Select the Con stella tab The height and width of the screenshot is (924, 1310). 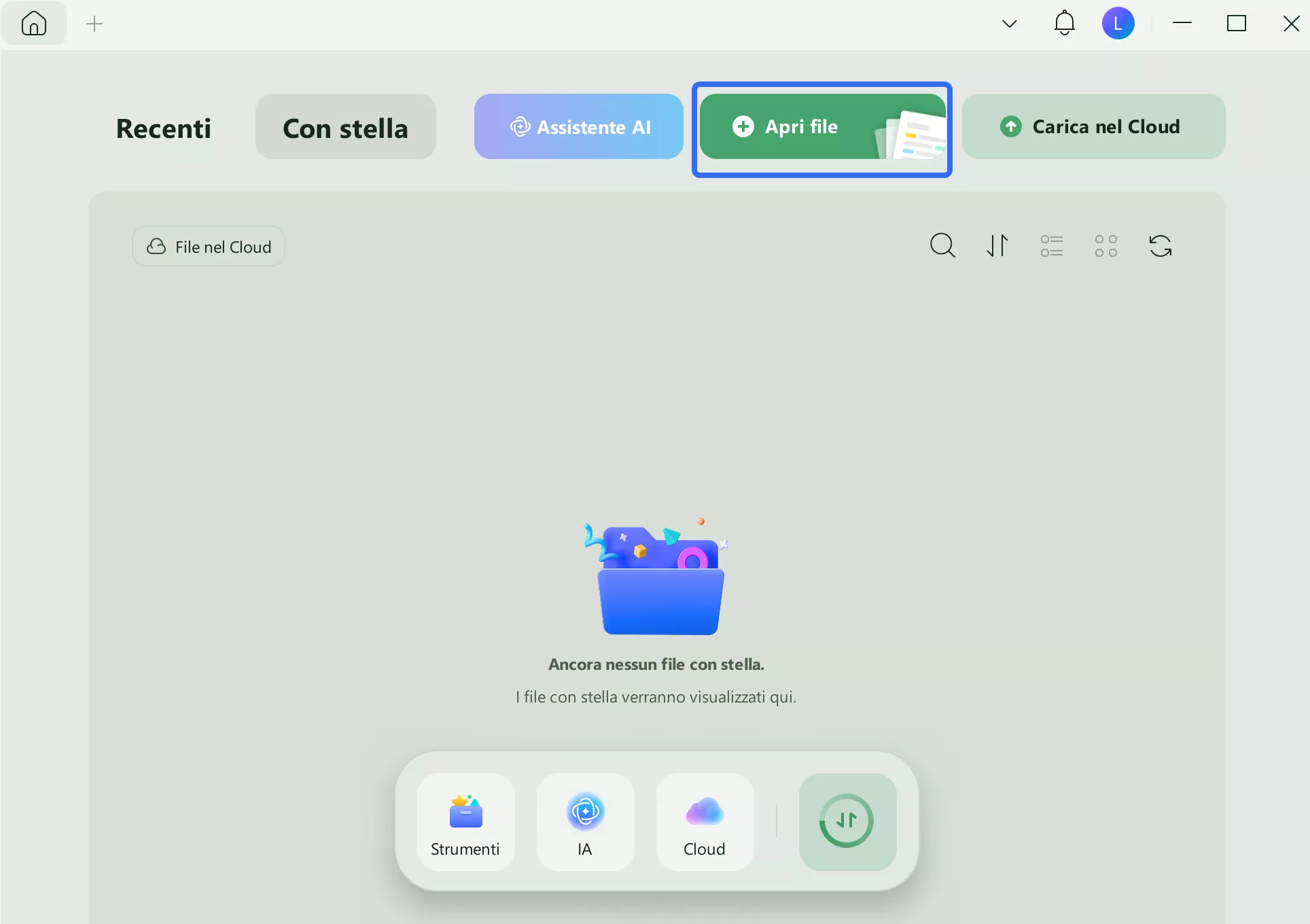coord(345,128)
